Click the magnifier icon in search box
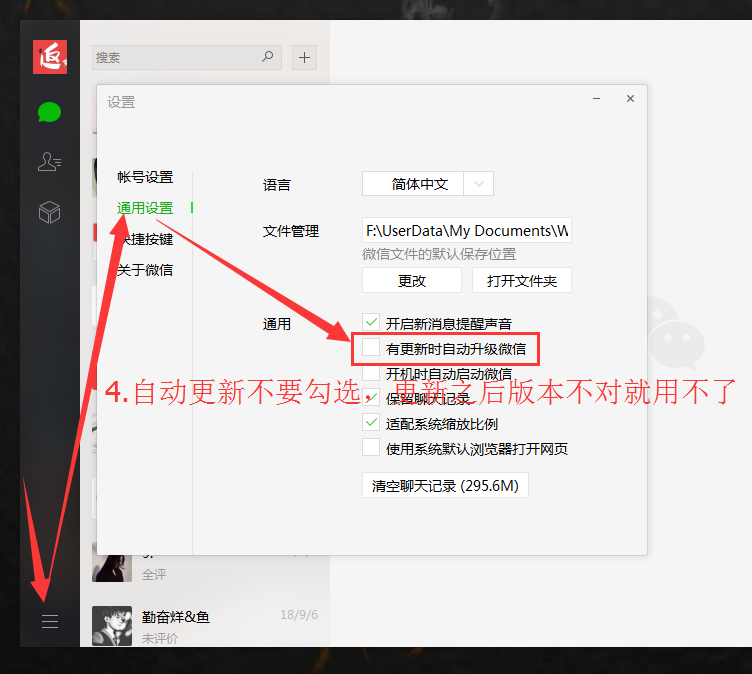752x674 pixels. [x=268, y=57]
